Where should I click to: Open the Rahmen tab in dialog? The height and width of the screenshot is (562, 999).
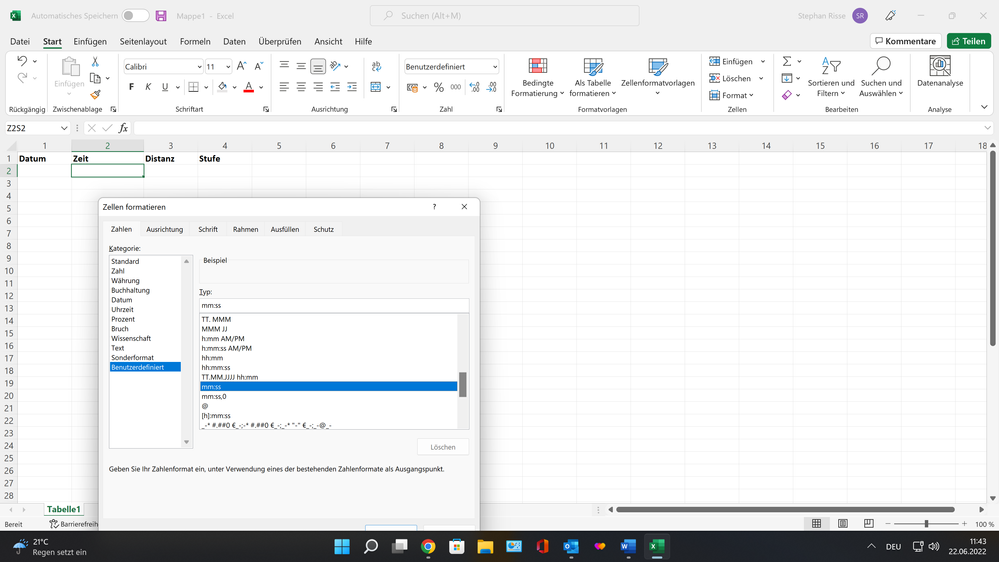(245, 229)
